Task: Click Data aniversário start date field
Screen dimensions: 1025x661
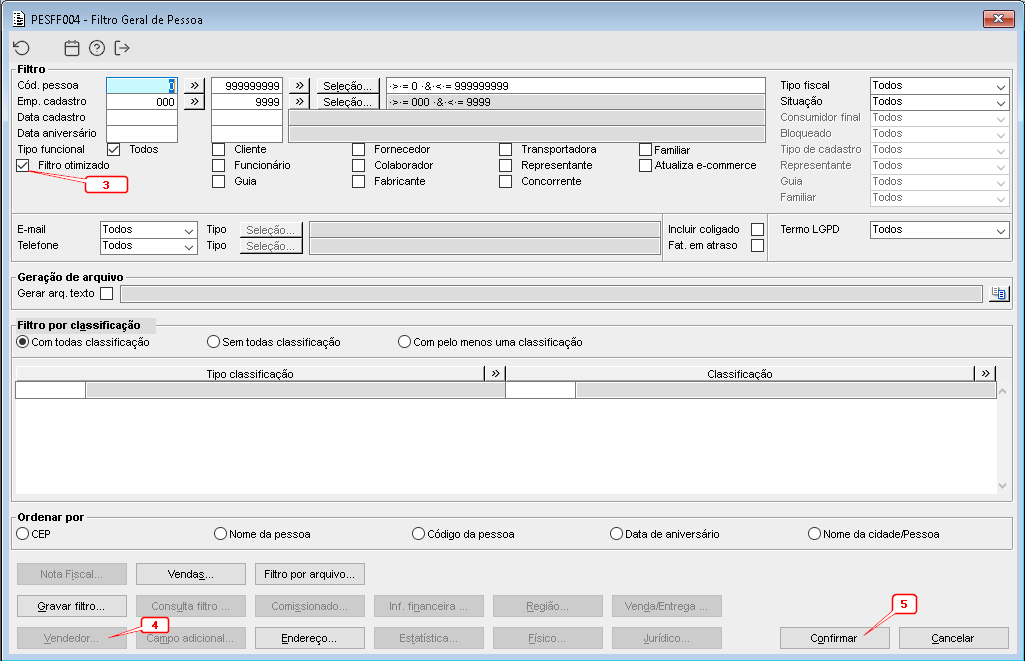Action: point(142,133)
